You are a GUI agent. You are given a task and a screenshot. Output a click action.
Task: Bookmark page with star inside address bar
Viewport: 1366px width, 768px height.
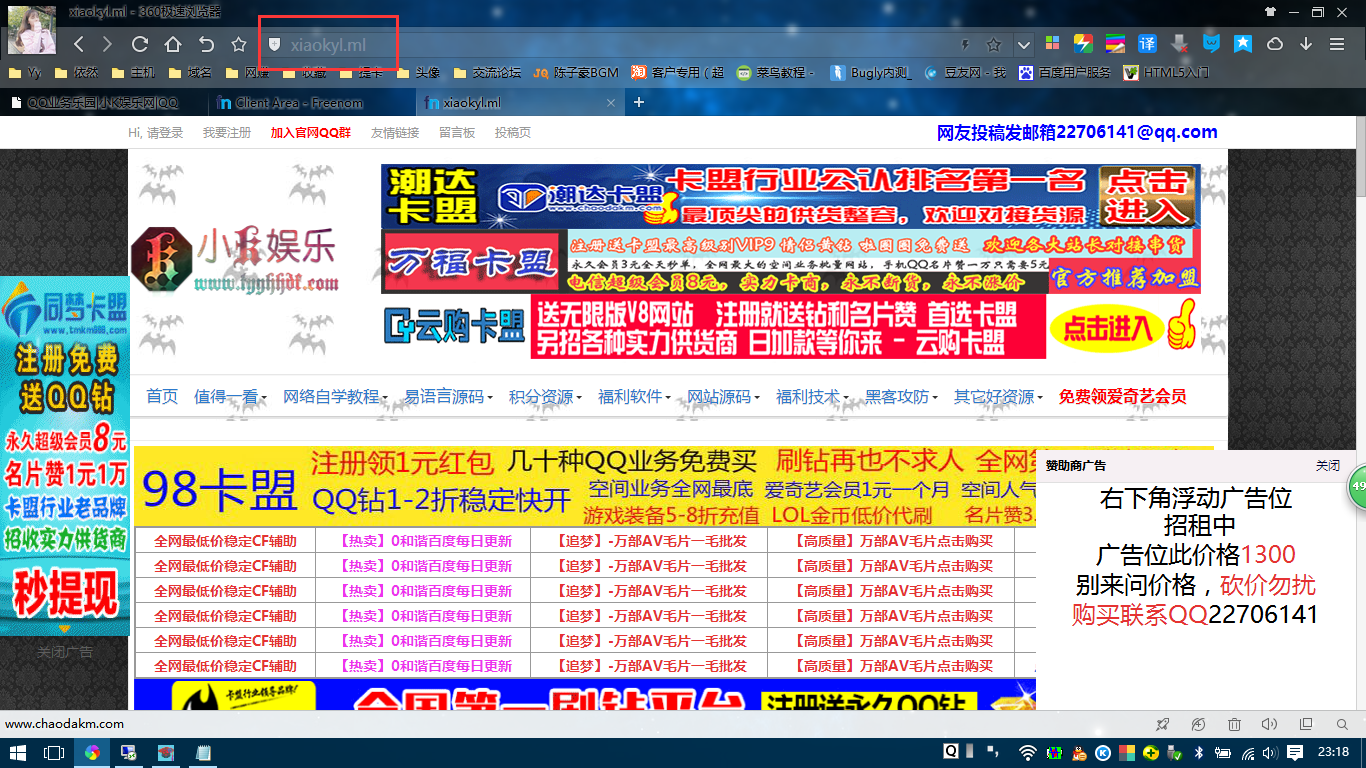(994, 45)
